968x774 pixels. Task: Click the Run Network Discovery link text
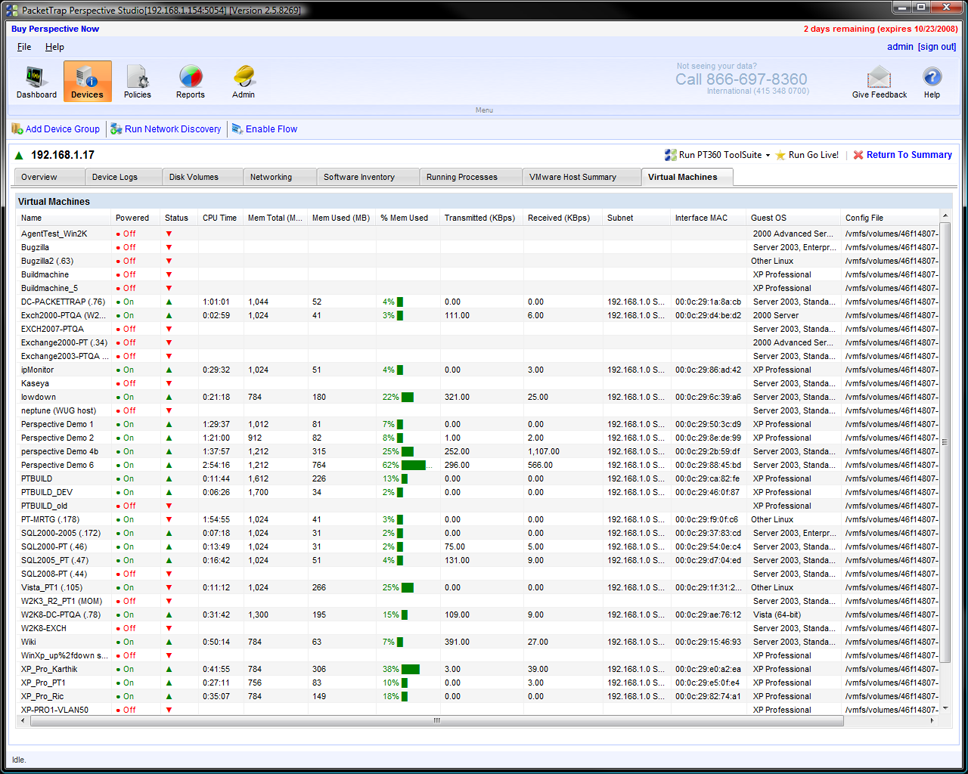pyautogui.click(x=173, y=129)
